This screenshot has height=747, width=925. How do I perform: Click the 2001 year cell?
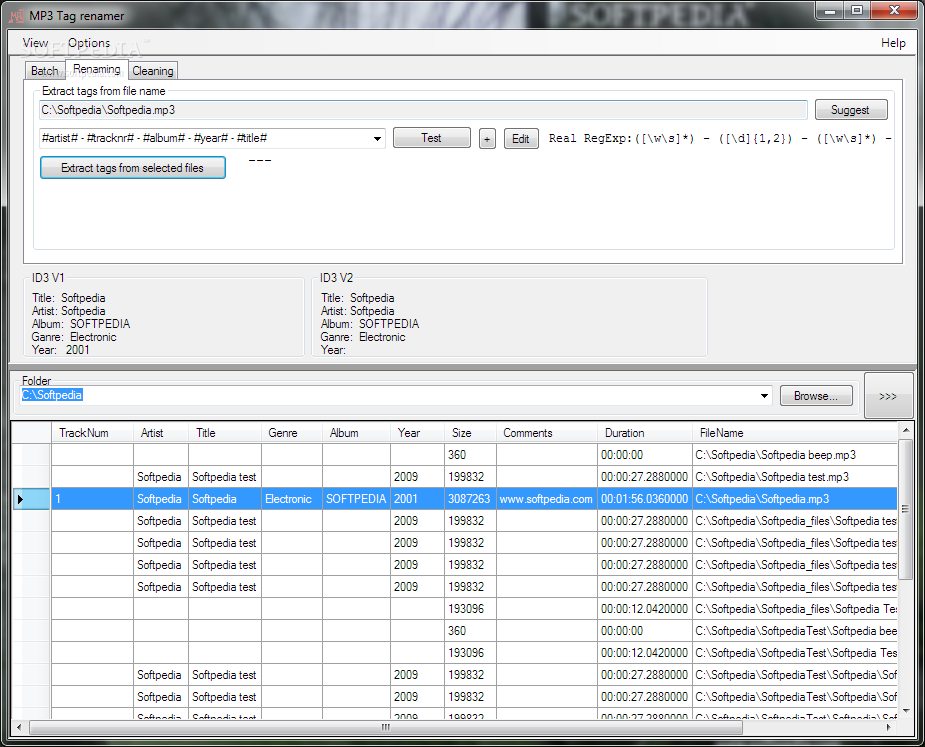tap(417, 499)
